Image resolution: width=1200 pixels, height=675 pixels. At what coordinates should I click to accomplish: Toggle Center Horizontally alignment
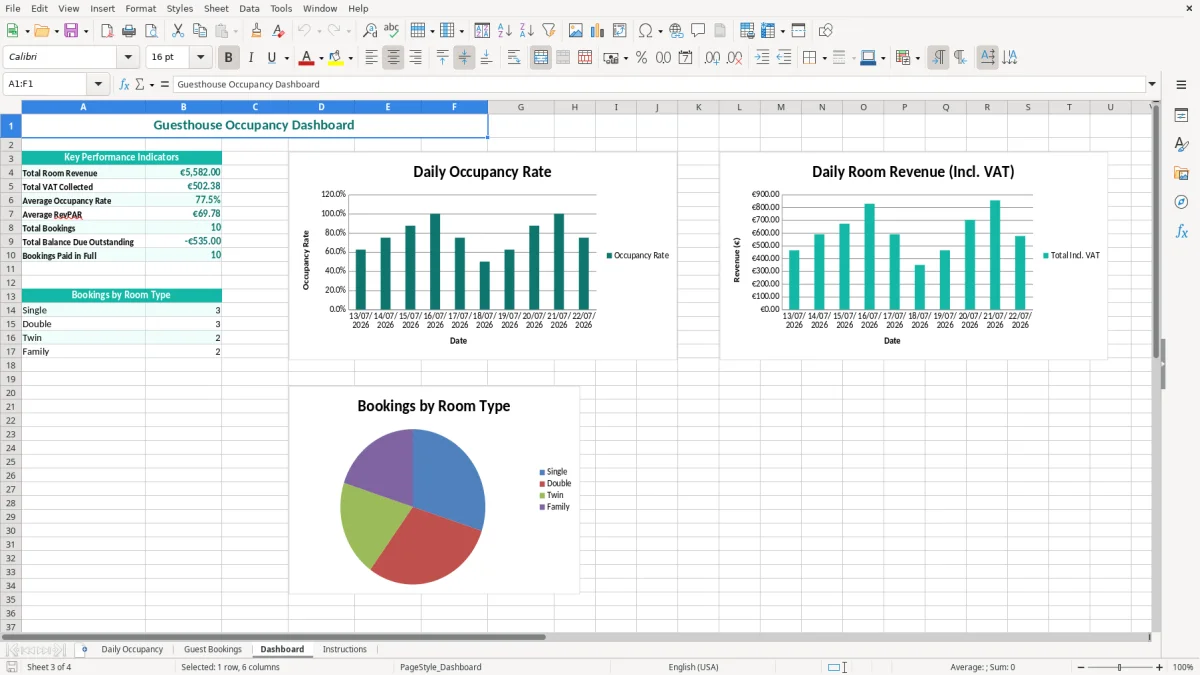pyautogui.click(x=393, y=58)
